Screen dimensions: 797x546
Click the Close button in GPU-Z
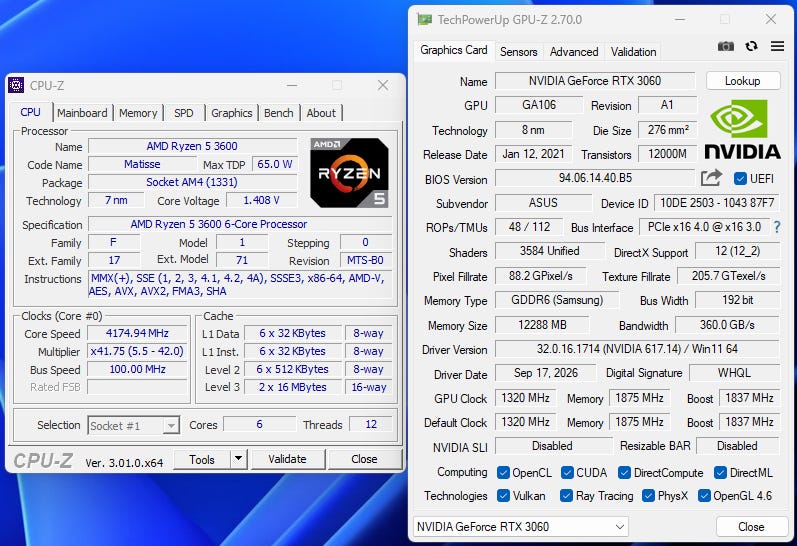pyautogui.click(x=751, y=527)
